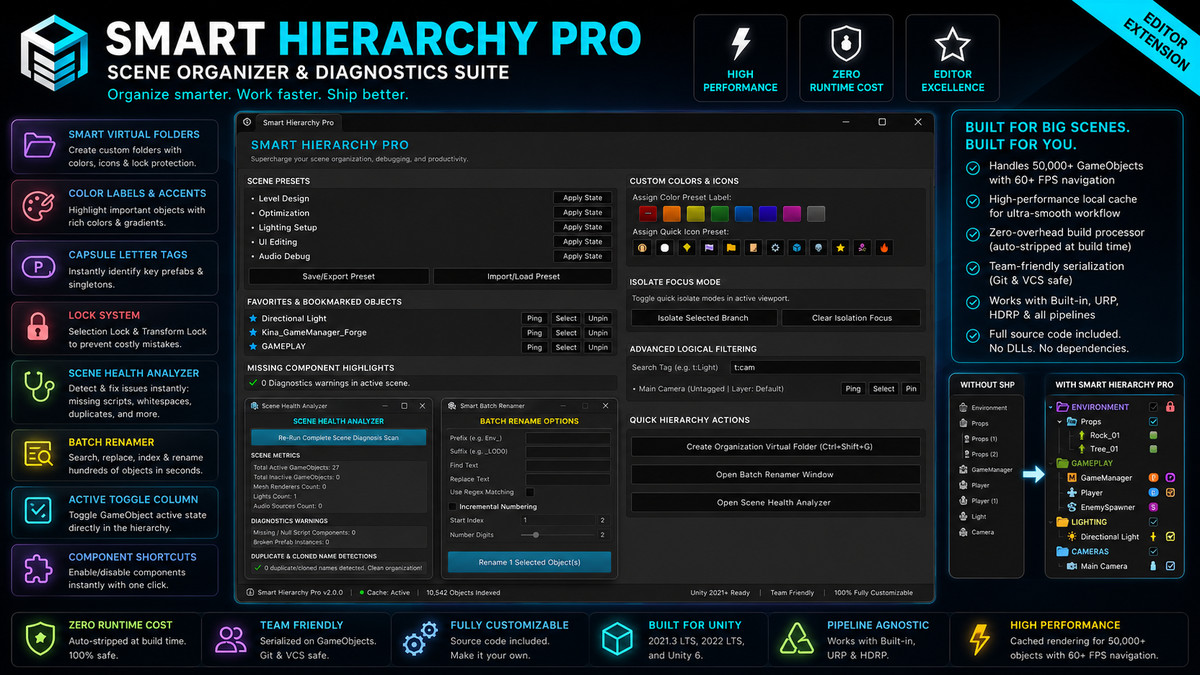
Task: Click the Active Toggle Column checkbox icon
Action: click(39, 510)
